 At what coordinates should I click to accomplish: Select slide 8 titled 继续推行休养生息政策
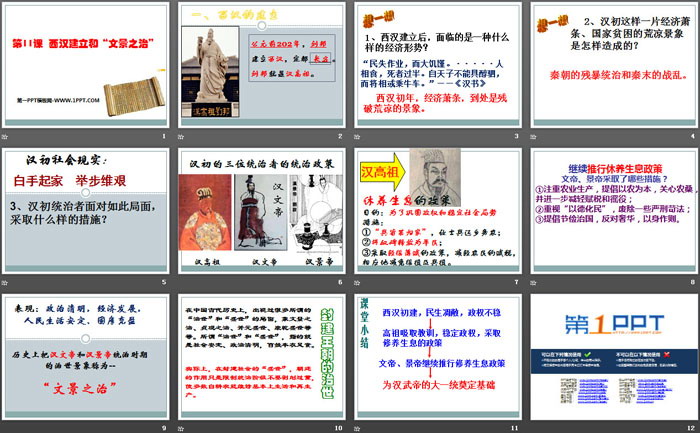(615, 211)
